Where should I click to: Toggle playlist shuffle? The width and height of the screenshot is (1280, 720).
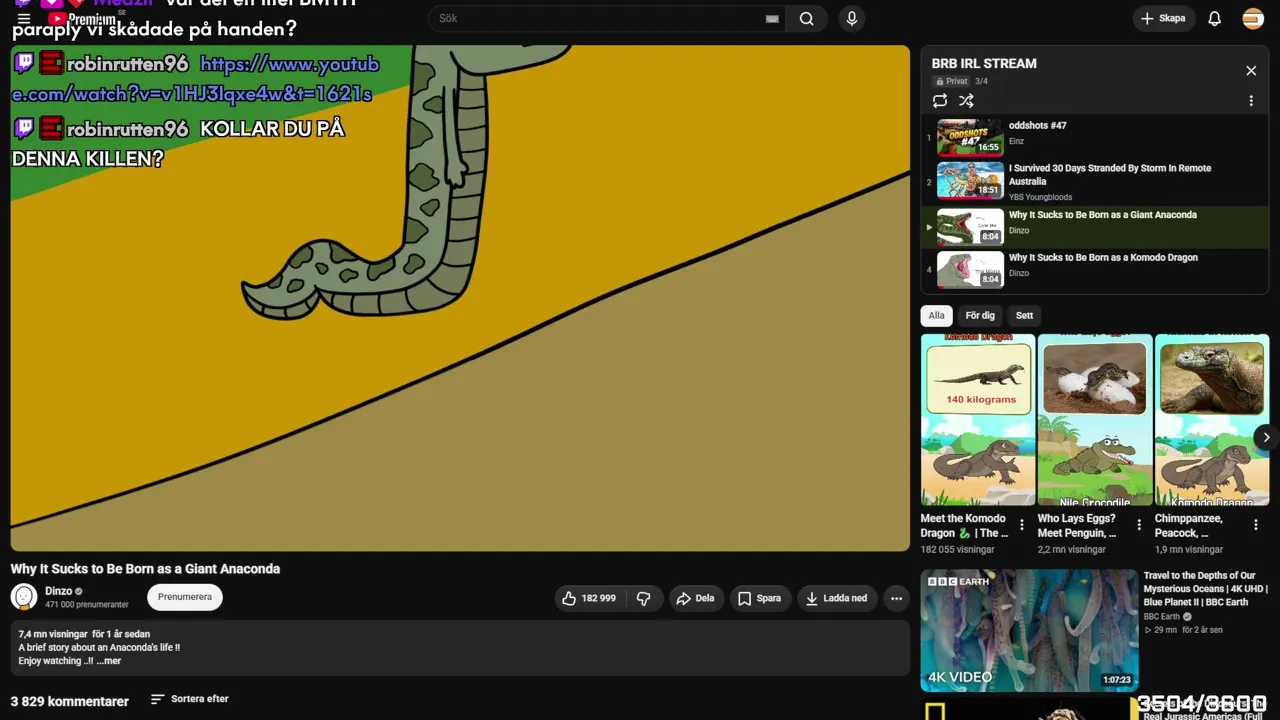966,101
